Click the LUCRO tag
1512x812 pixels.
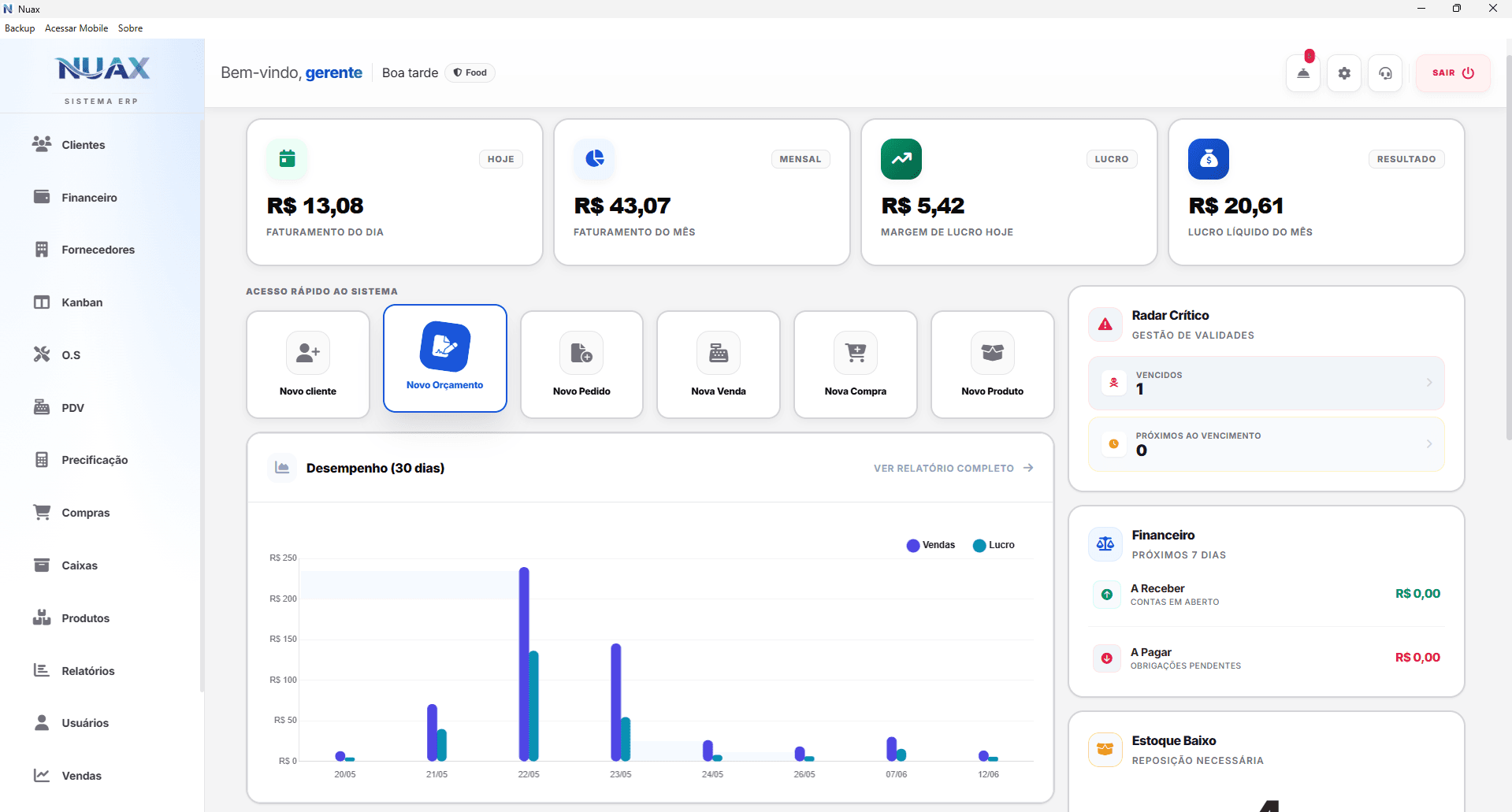coord(1112,159)
